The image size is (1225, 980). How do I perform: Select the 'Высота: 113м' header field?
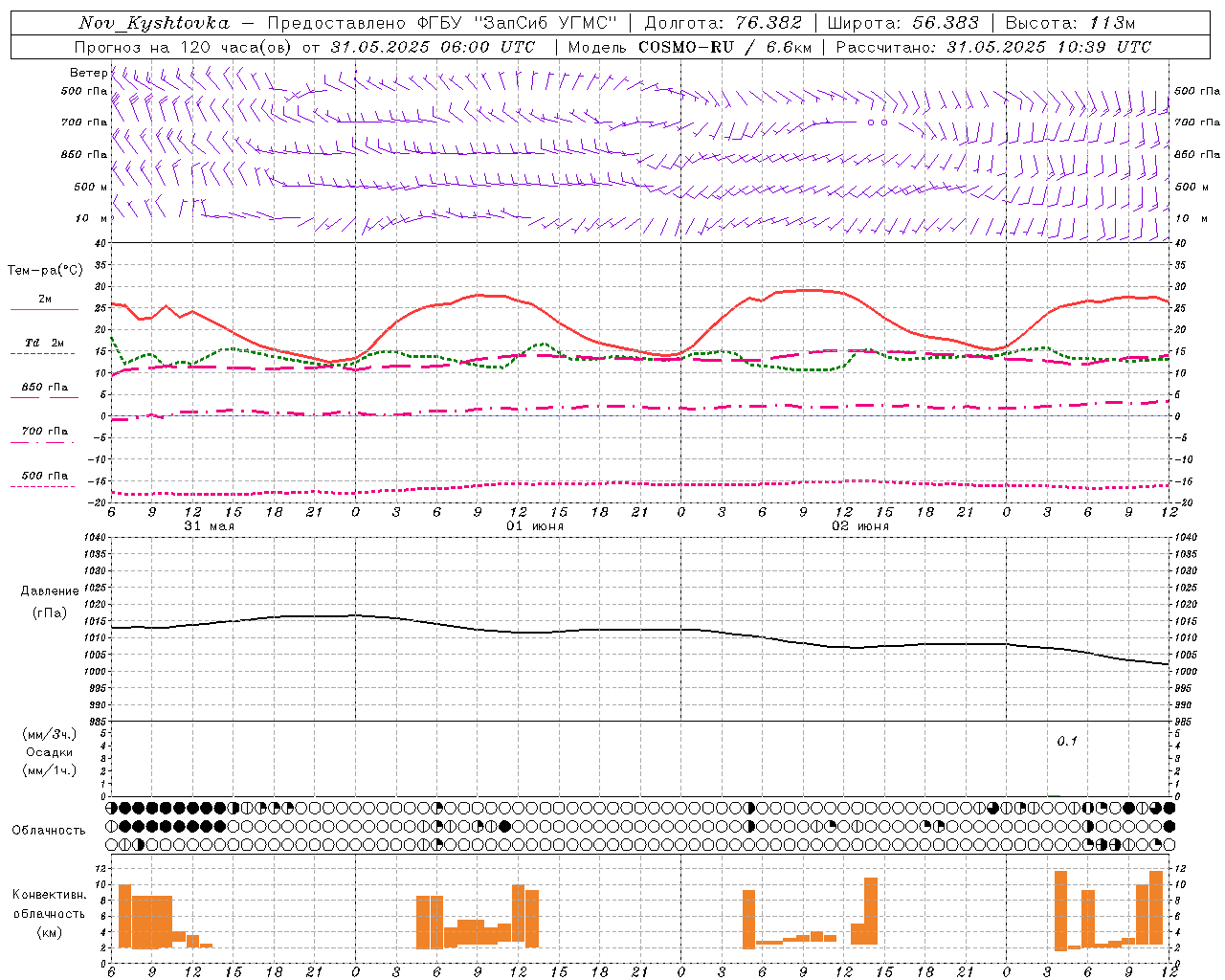pyautogui.click(x=1070, y=23)
